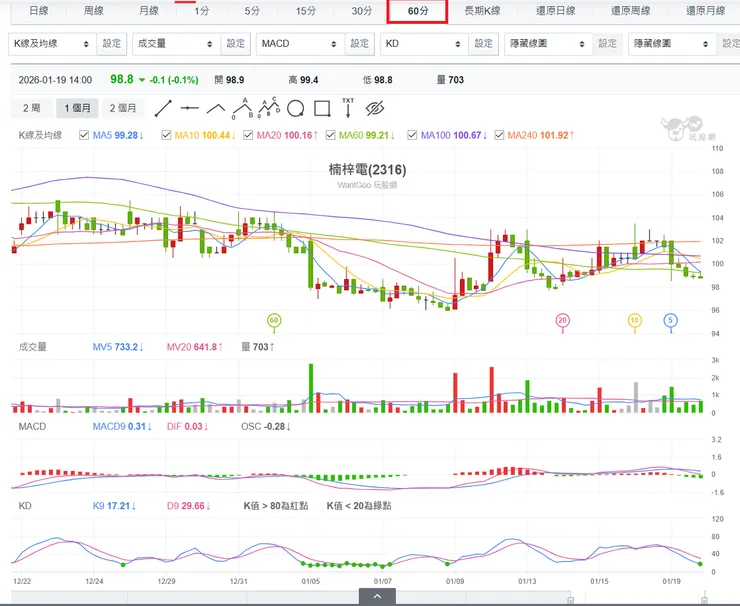Click the blue 5 MA marker
The image size is (740, 606).
(671, 321)
